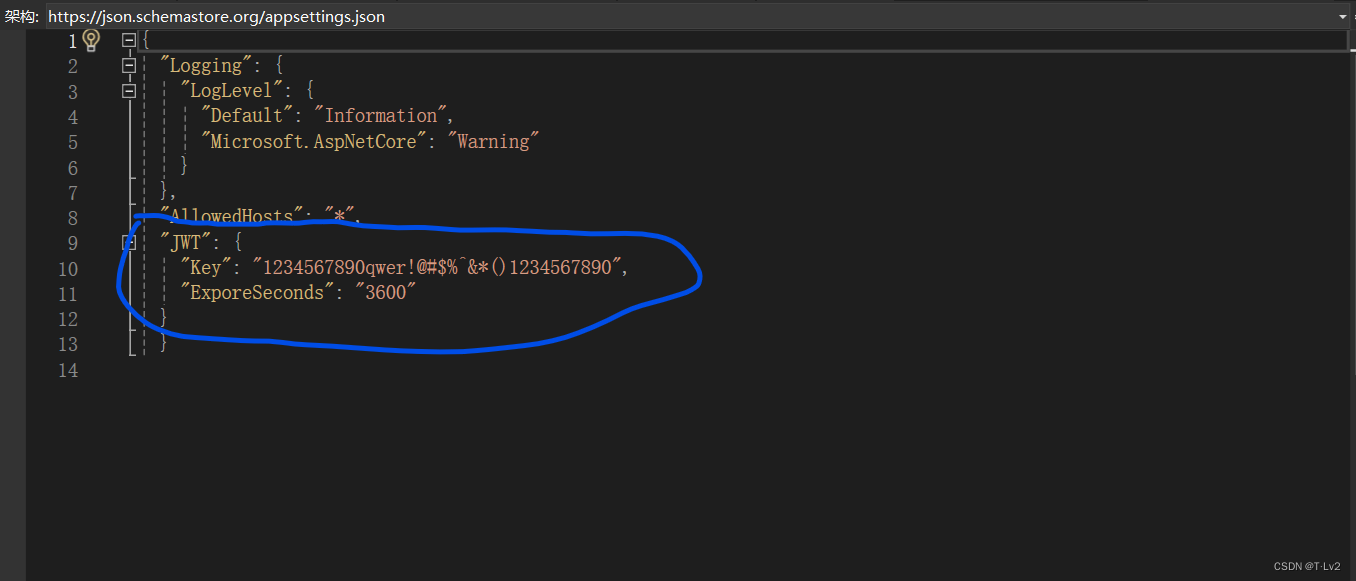Collapse the "Logging" block

point(128,66)
